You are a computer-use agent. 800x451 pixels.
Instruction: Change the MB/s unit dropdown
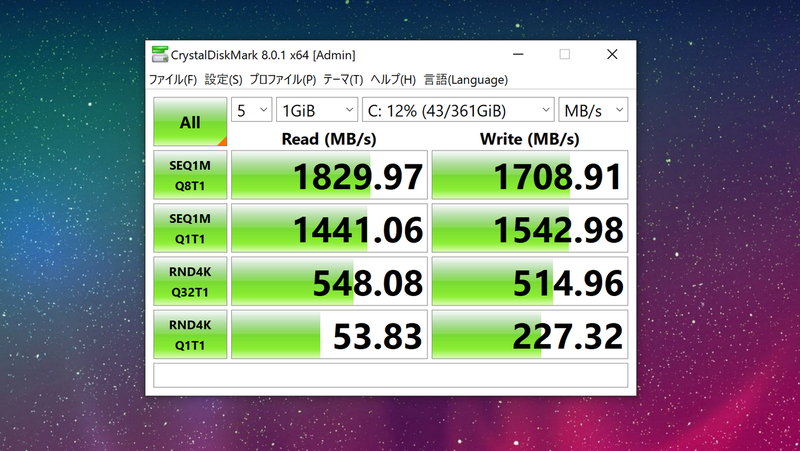point(593,109)
